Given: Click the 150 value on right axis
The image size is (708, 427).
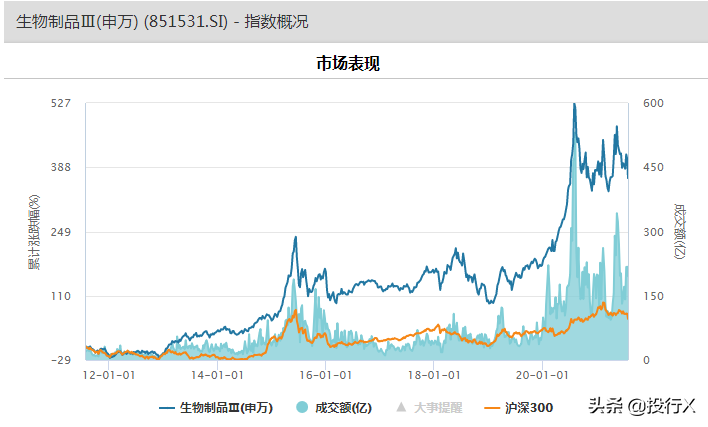Looking at the screenshot, I should [653, 296].
